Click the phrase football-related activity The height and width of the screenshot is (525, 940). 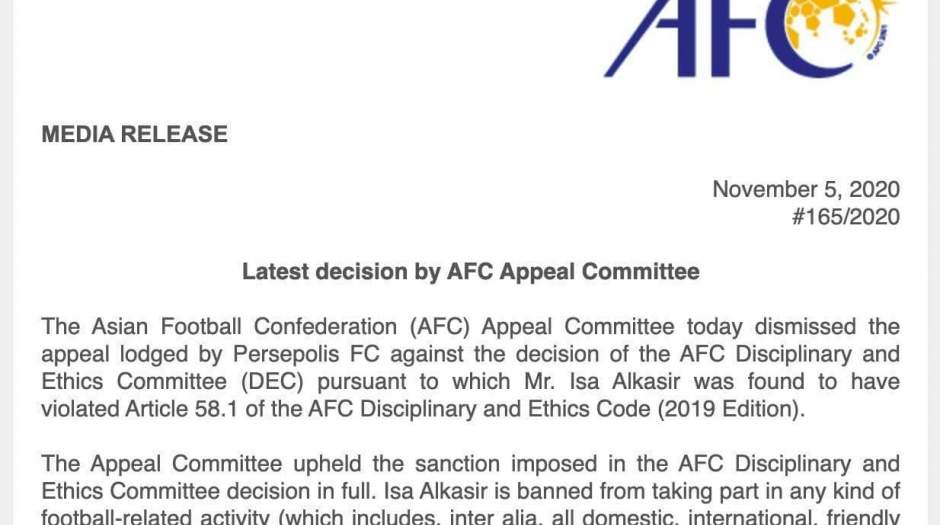point(156,517)
